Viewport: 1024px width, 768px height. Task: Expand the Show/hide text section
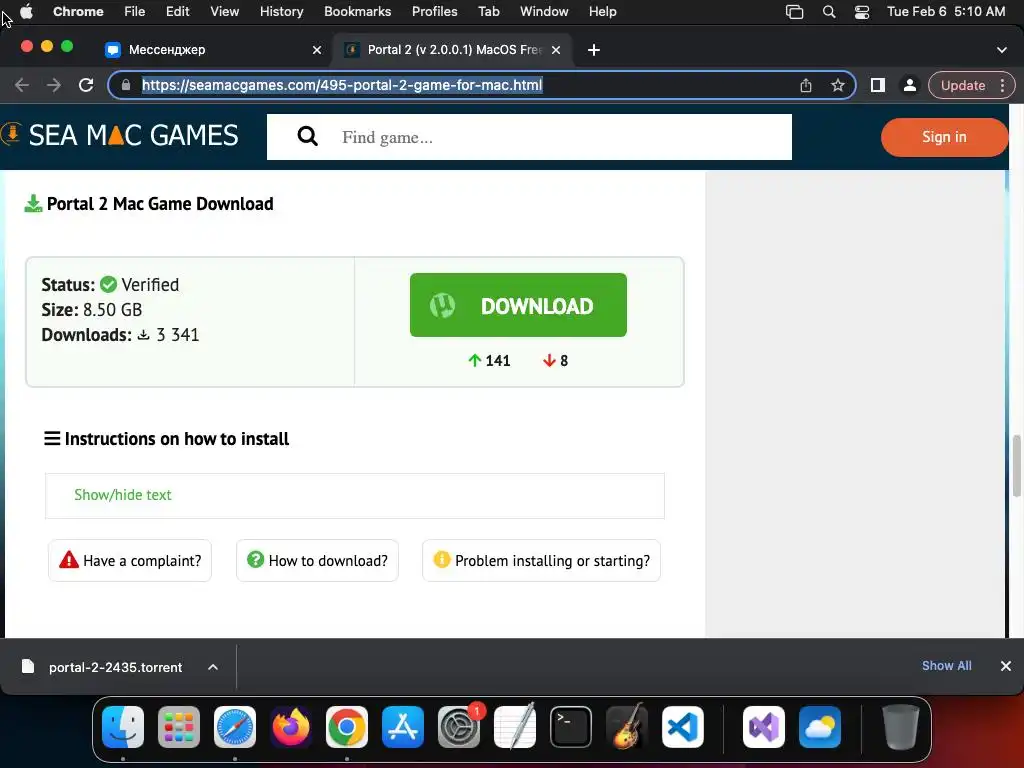pos(123,495)
